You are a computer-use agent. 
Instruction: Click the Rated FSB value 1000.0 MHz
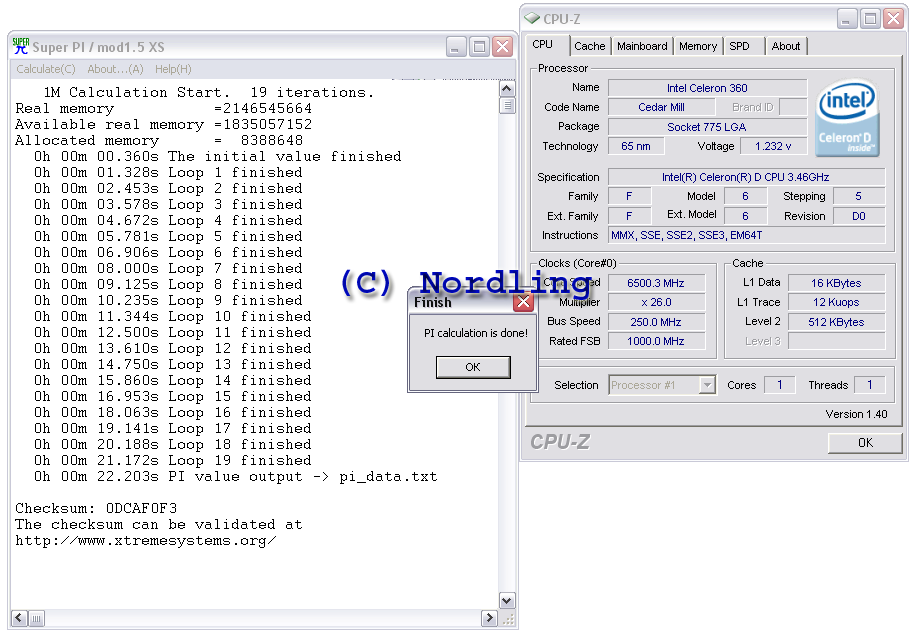click(x=656, y=341)
